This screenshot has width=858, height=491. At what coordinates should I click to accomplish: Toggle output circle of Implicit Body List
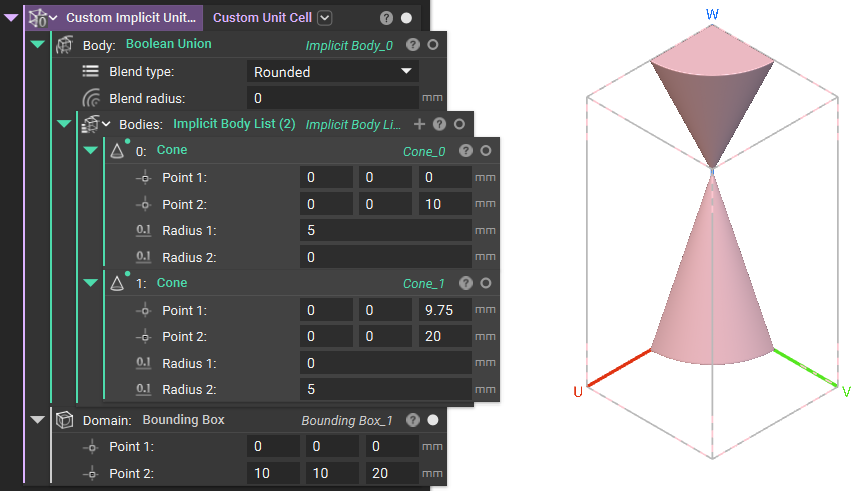460,124
